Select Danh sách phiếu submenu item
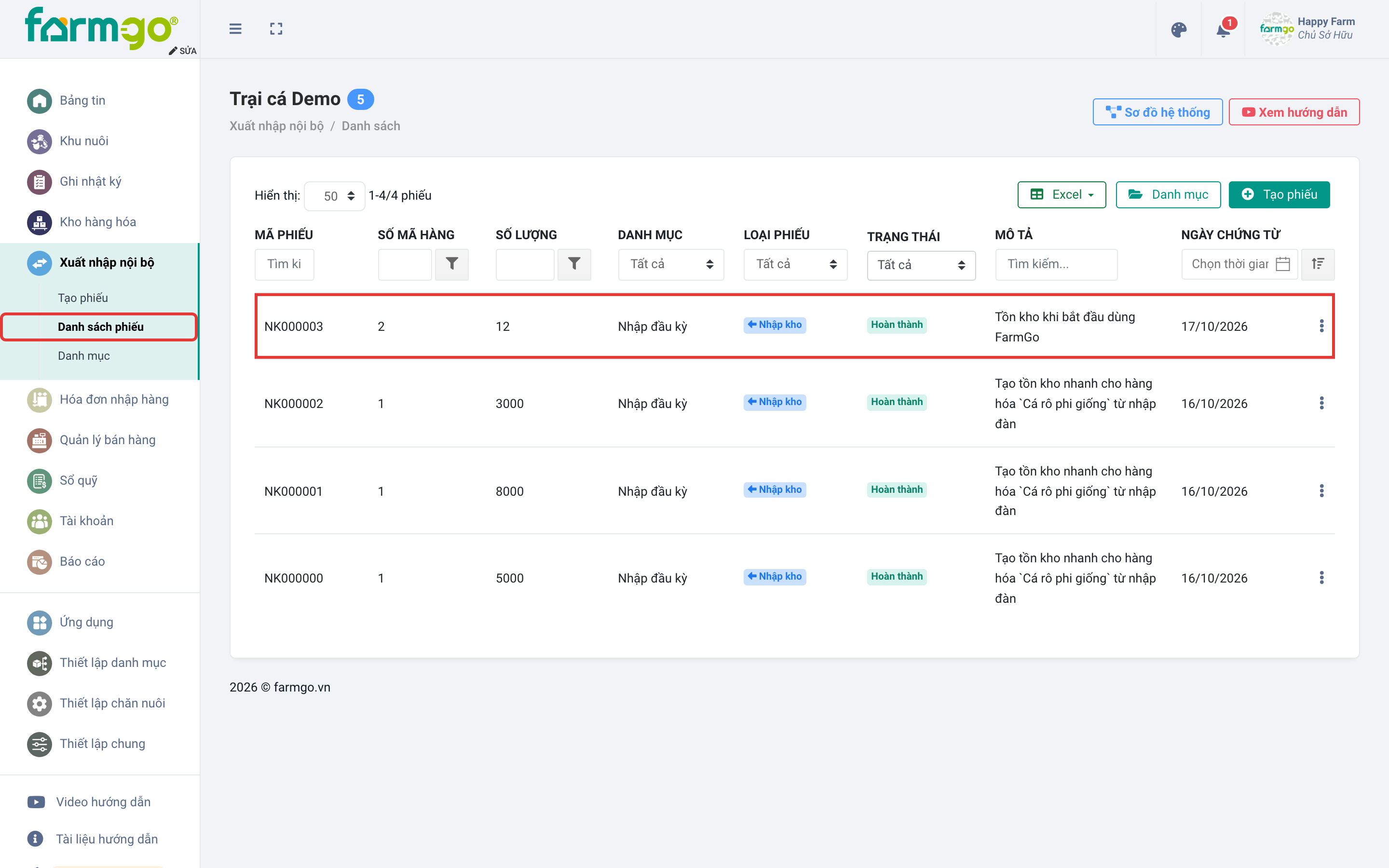The image size is (1389, 868). pyautogui.click(x=100, y=327)
